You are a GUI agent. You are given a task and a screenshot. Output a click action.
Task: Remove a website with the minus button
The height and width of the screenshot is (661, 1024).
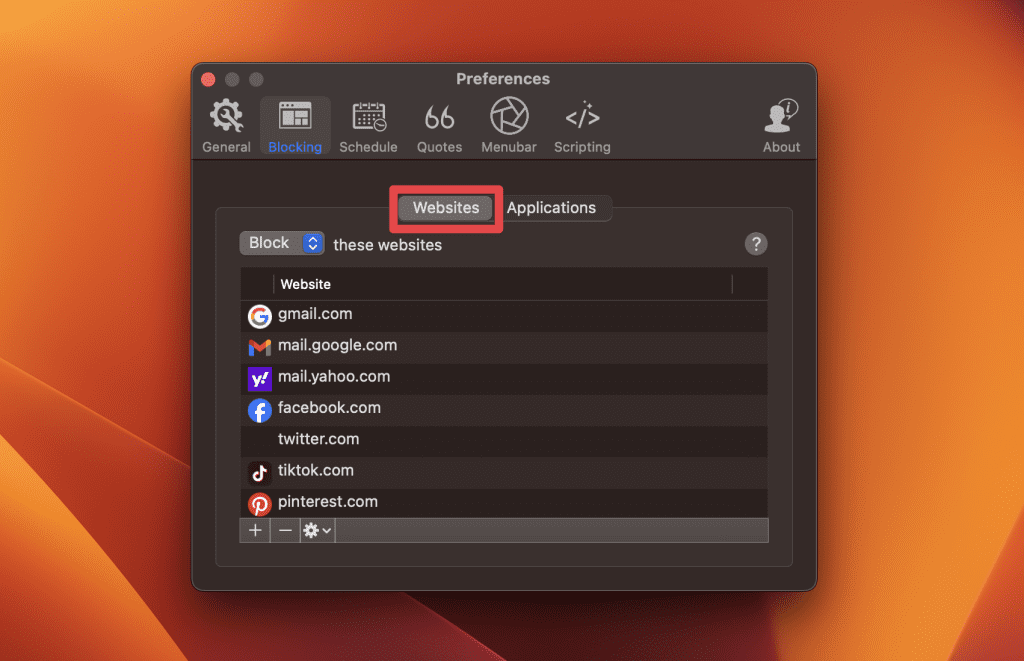point(285,530)
